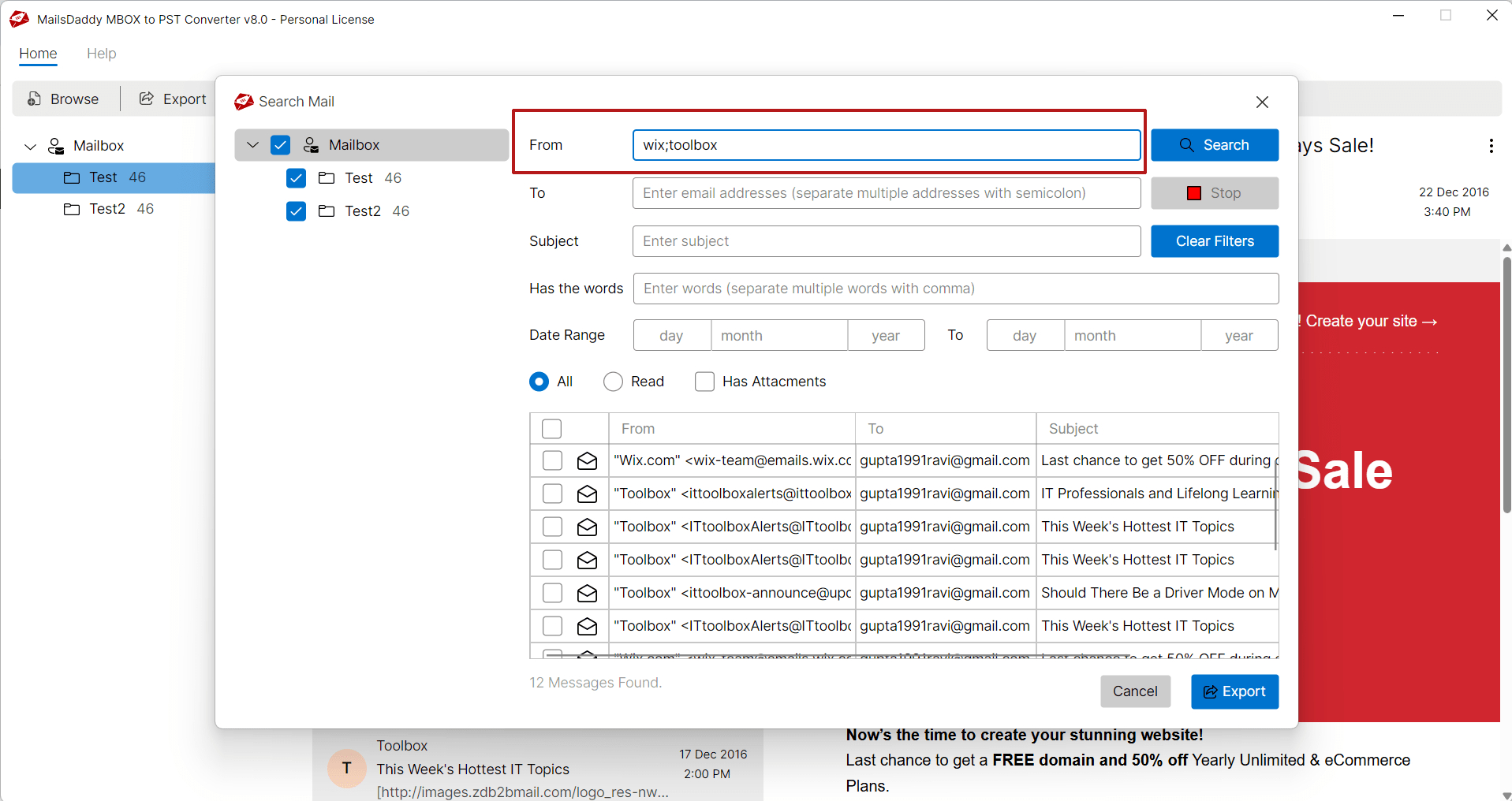The width and height of the screenshot is (1512, 801).
Task: Open the Help menu tab
Action: coord(101,54)
